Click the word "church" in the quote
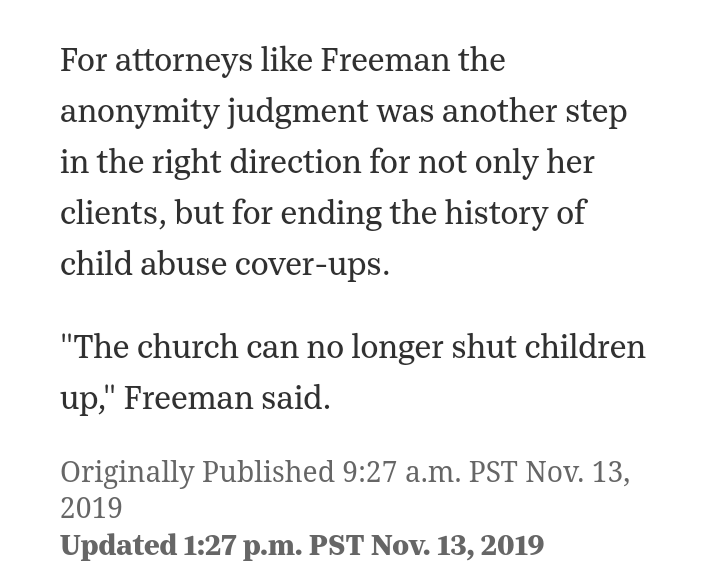The image size is (720, 569). tap(187, 347)
